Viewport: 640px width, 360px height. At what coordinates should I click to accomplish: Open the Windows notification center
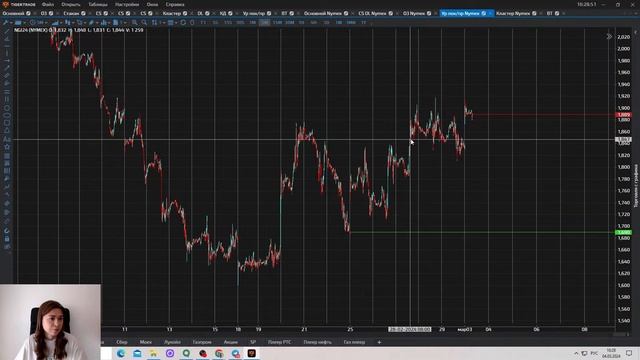(x=629, y=353)
